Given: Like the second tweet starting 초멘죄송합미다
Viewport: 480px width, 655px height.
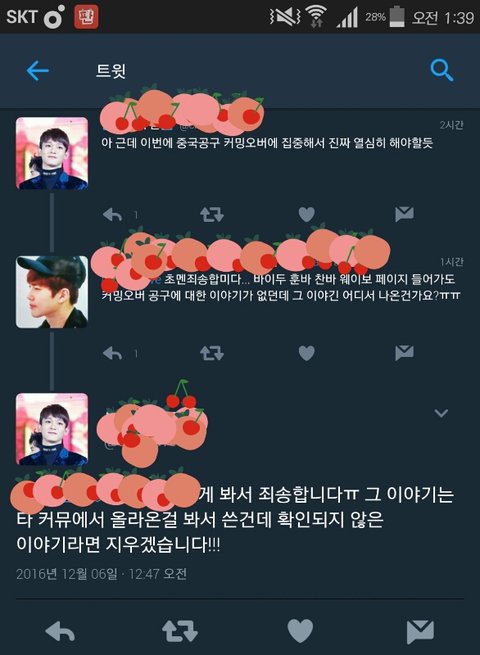Looking at the screenshot, I should point(307,353).
